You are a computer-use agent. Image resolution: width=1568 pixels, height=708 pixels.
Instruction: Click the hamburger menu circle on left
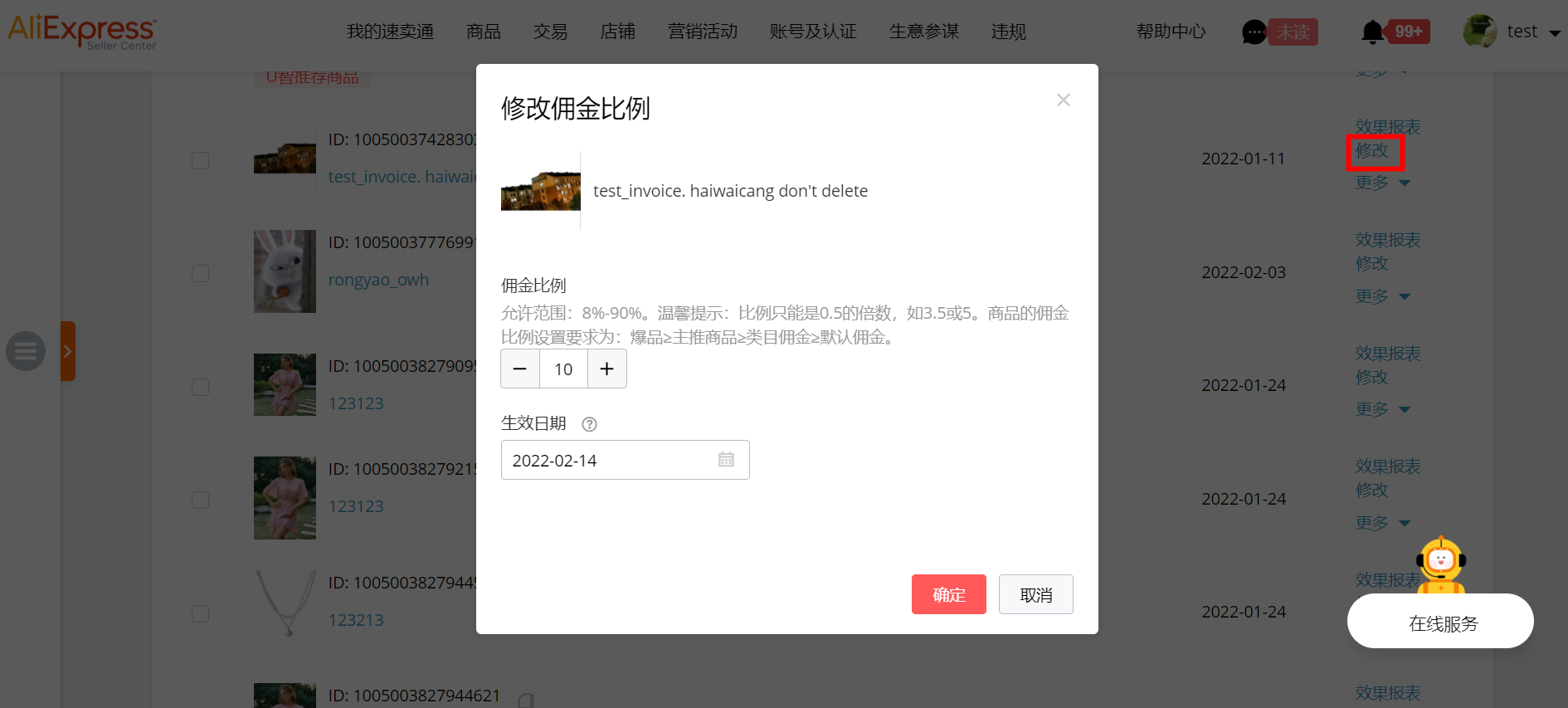(x=26, y=351)
